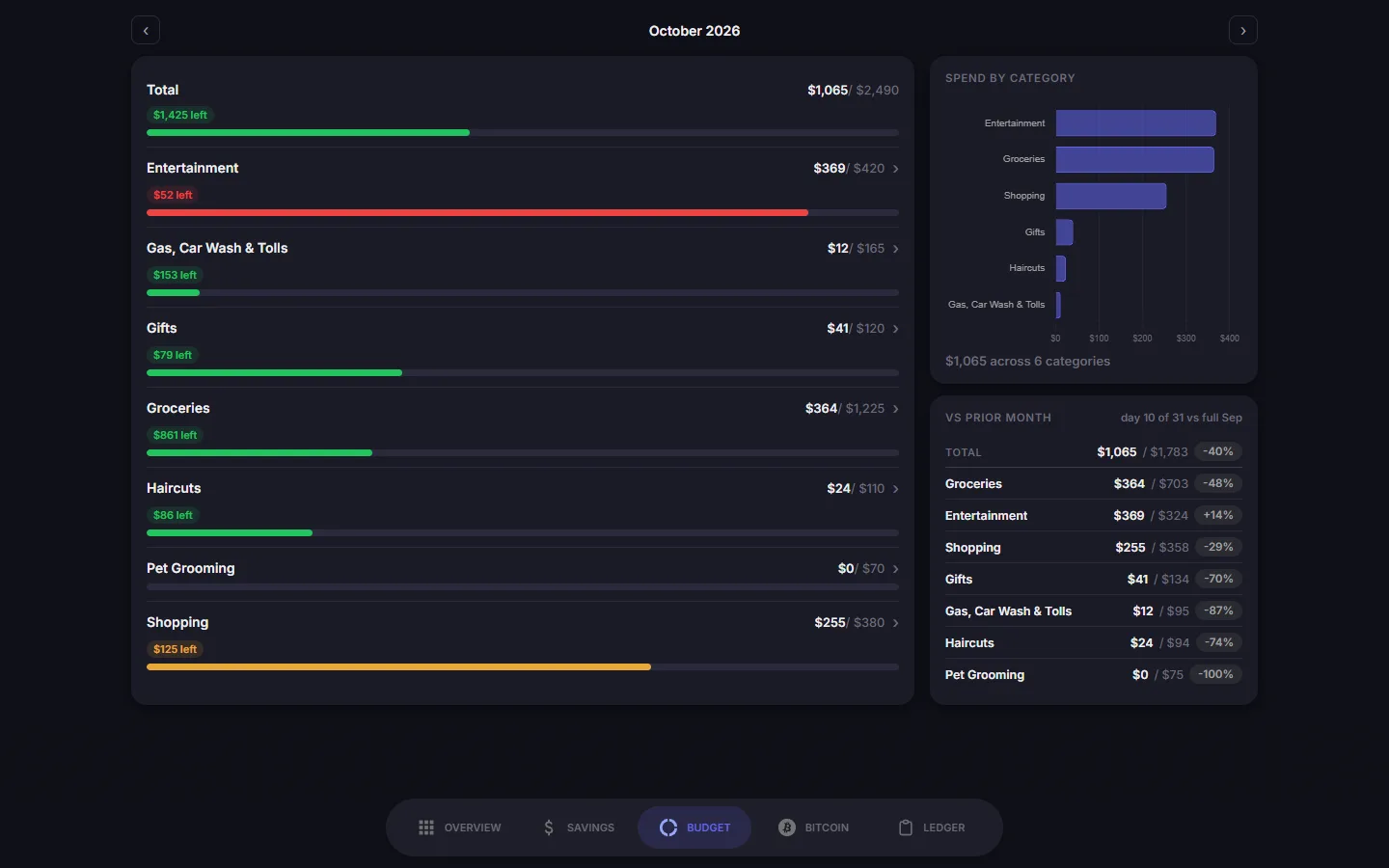Go to next month with right arrow
Viewport: 1389px width, 868px height.
point(1243,31)
